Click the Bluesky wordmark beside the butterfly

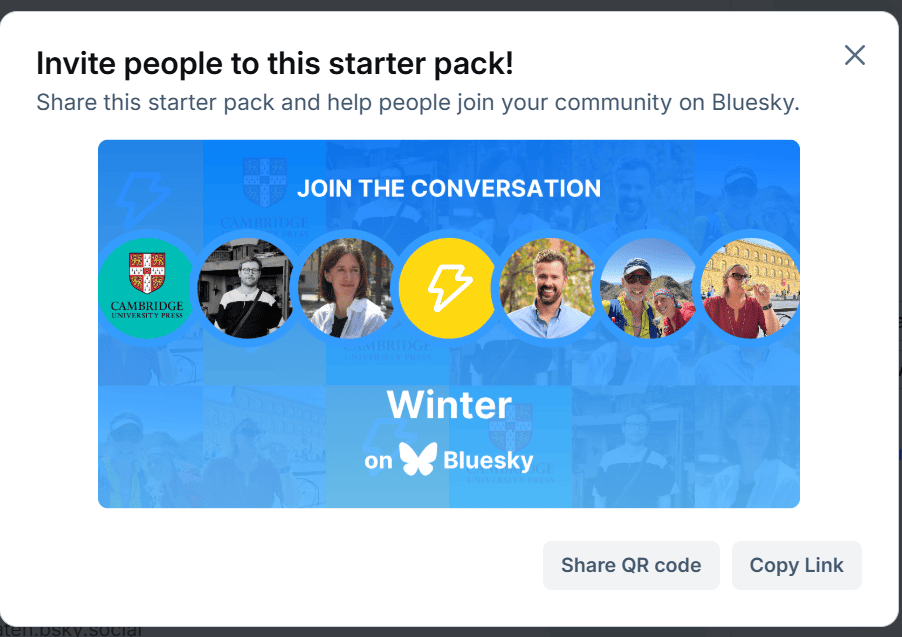tap(488, 460)
